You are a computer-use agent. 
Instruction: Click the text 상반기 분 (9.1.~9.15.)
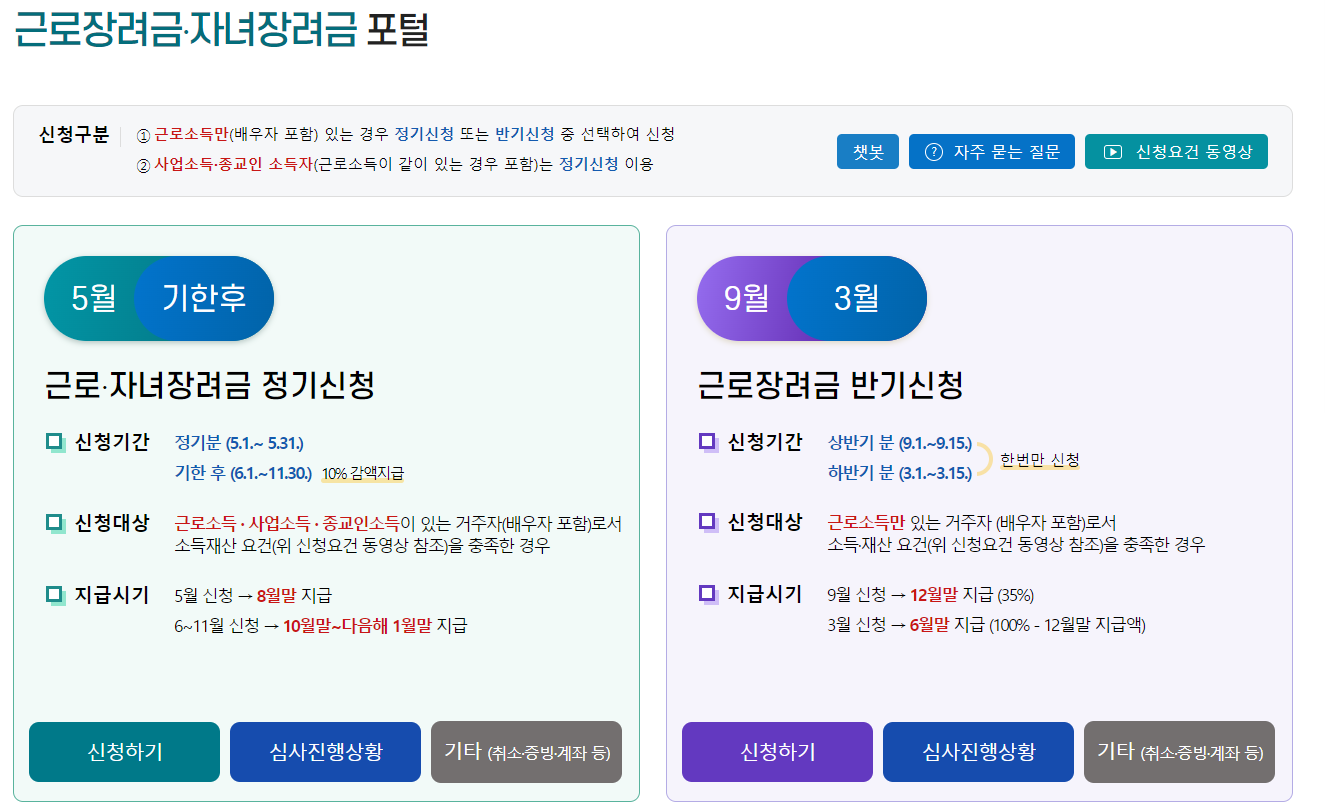pos(900,443)
